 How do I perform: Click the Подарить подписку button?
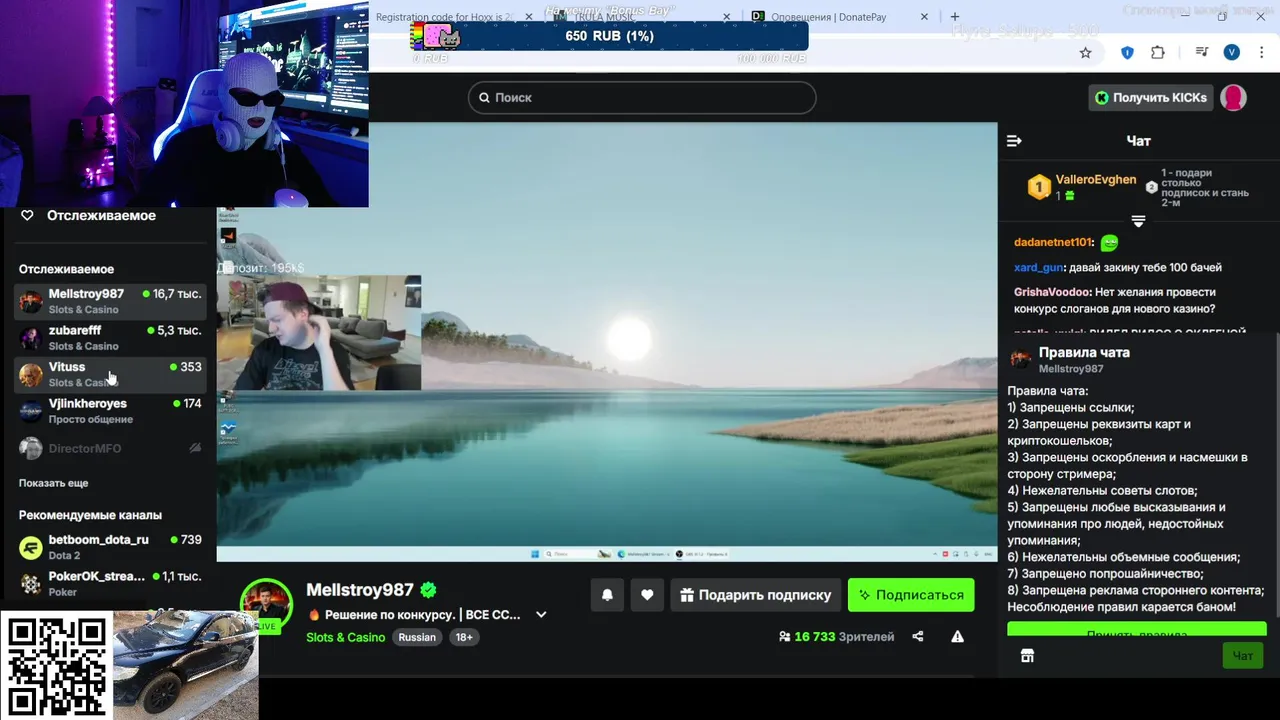(755, 595)
